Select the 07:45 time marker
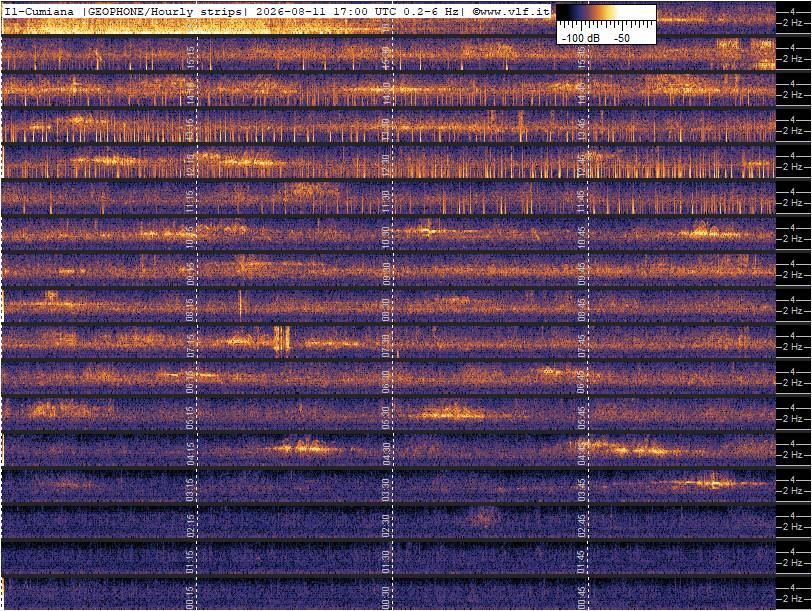This screenshot has width=812, height=611. [x=583, y=346]
